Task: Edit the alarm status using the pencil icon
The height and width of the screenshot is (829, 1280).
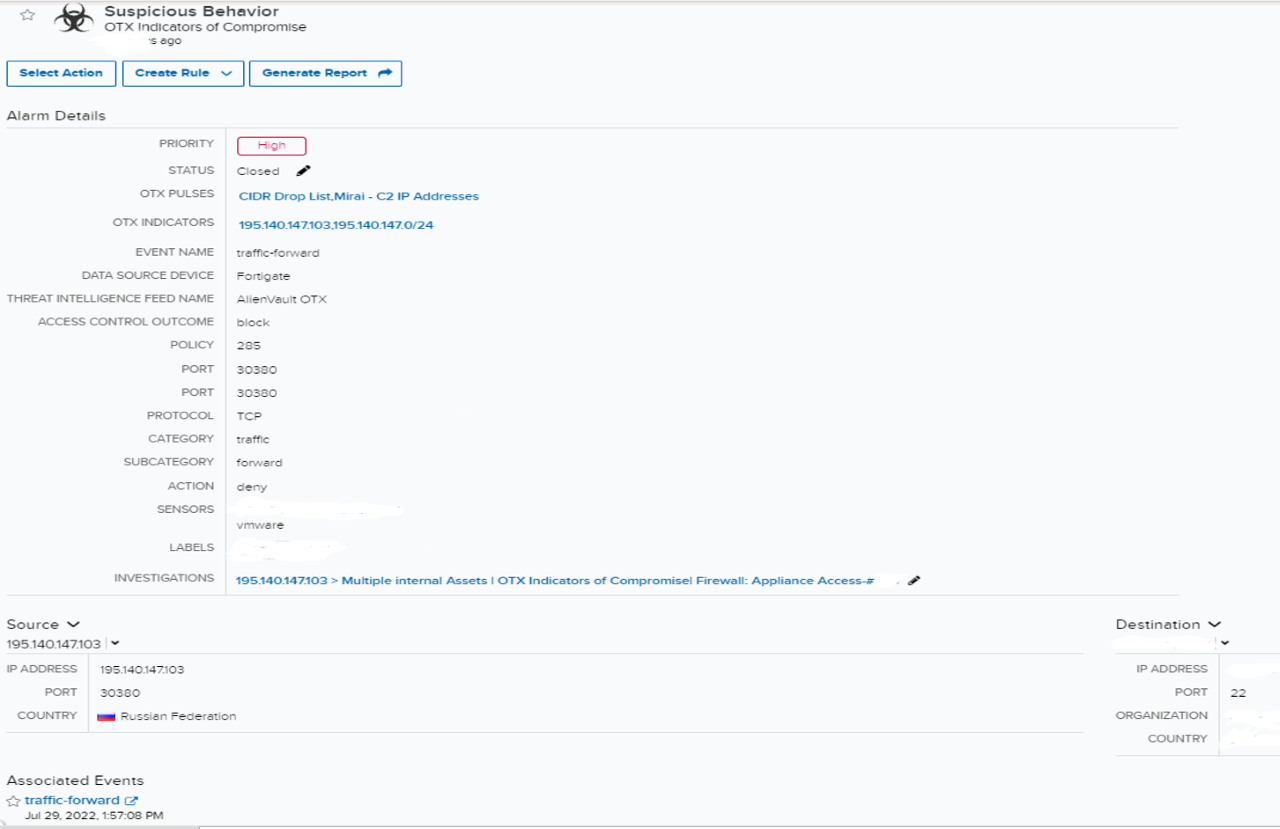Action: coord(302,170)
